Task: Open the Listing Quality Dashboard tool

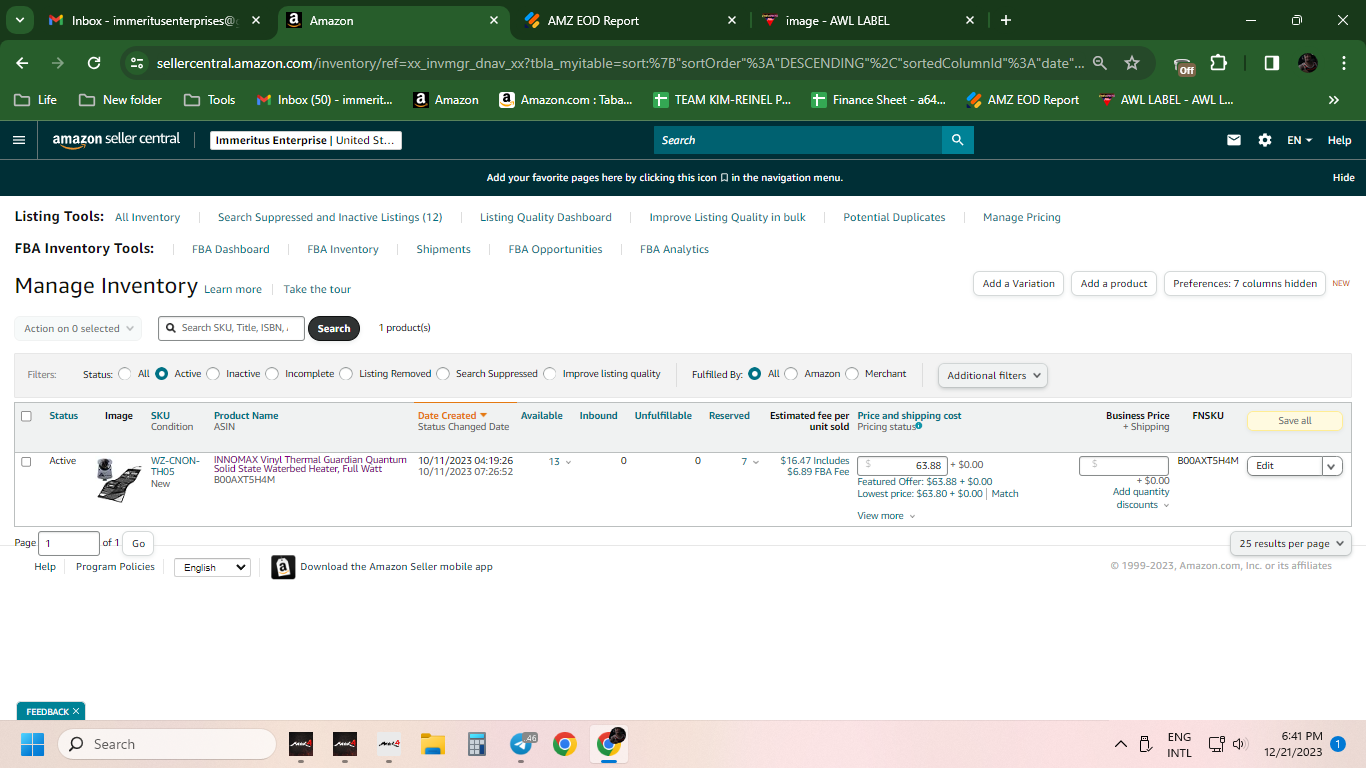Action: point(546,217)
